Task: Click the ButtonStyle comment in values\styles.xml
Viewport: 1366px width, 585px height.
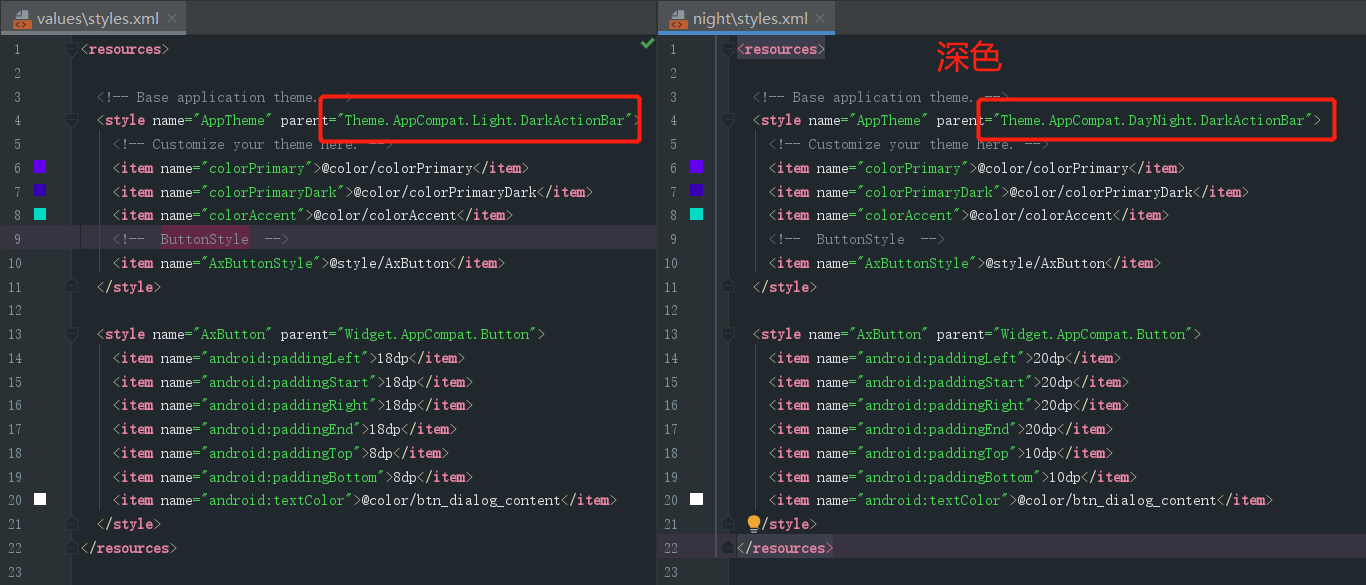Action: click(201, 239)
